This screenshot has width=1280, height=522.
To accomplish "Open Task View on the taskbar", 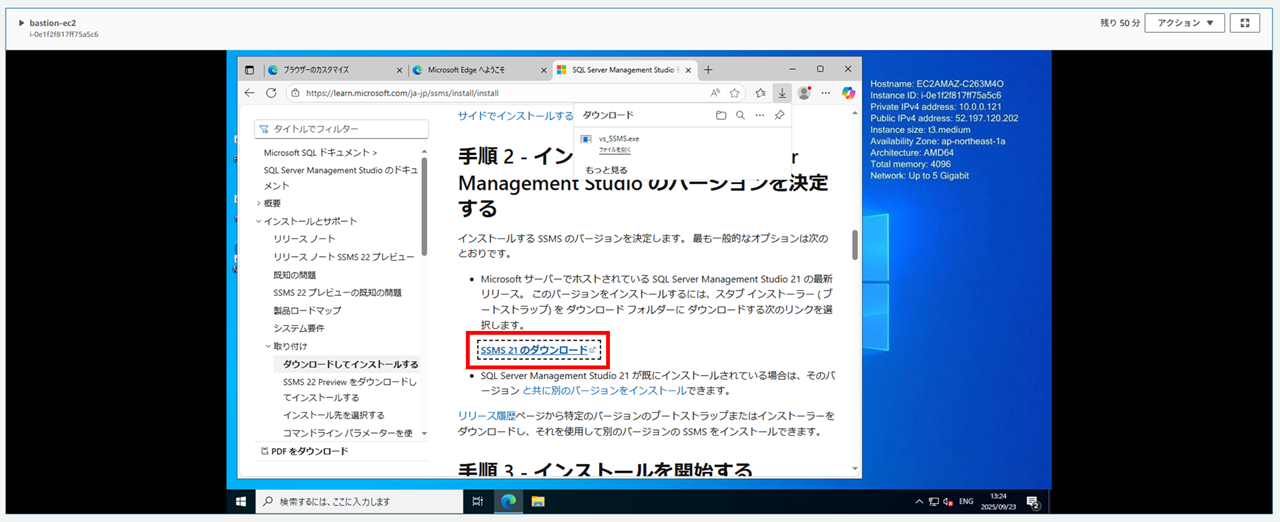I will tap(477, 501).
